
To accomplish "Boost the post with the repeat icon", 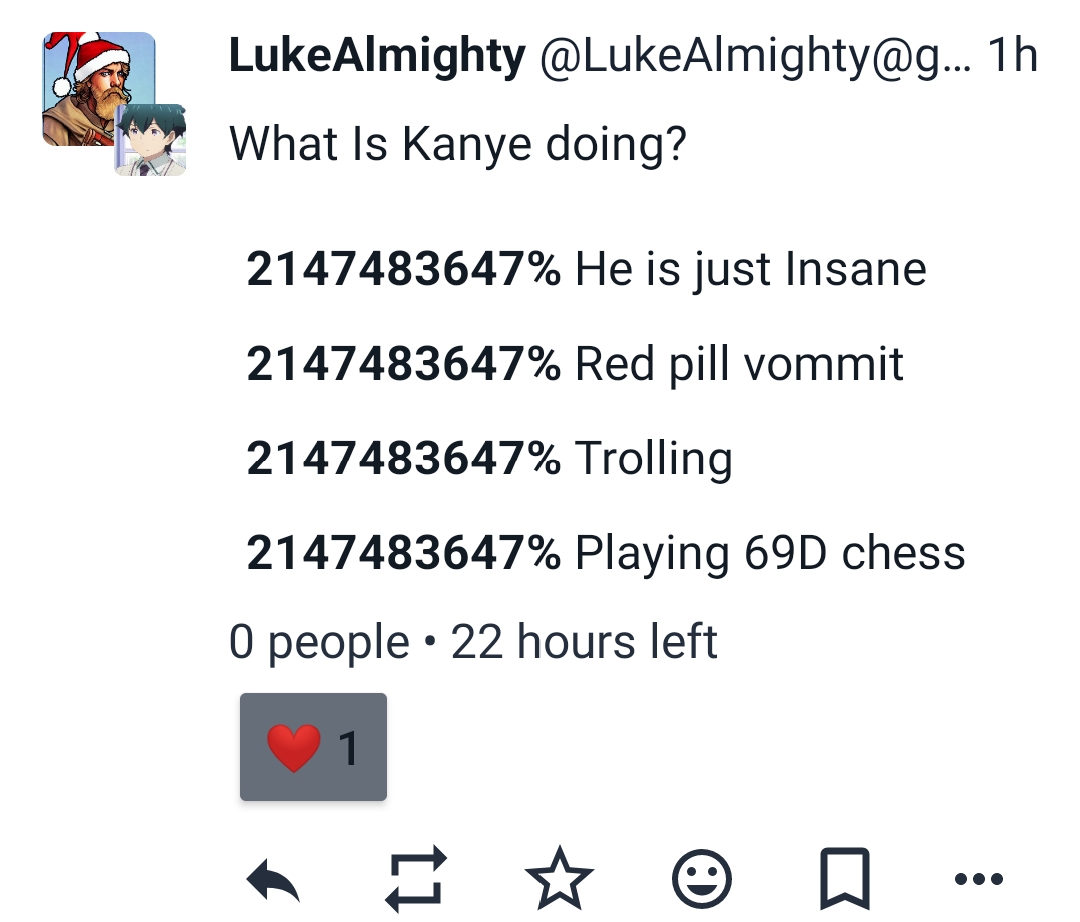I will tap(415, 881).
